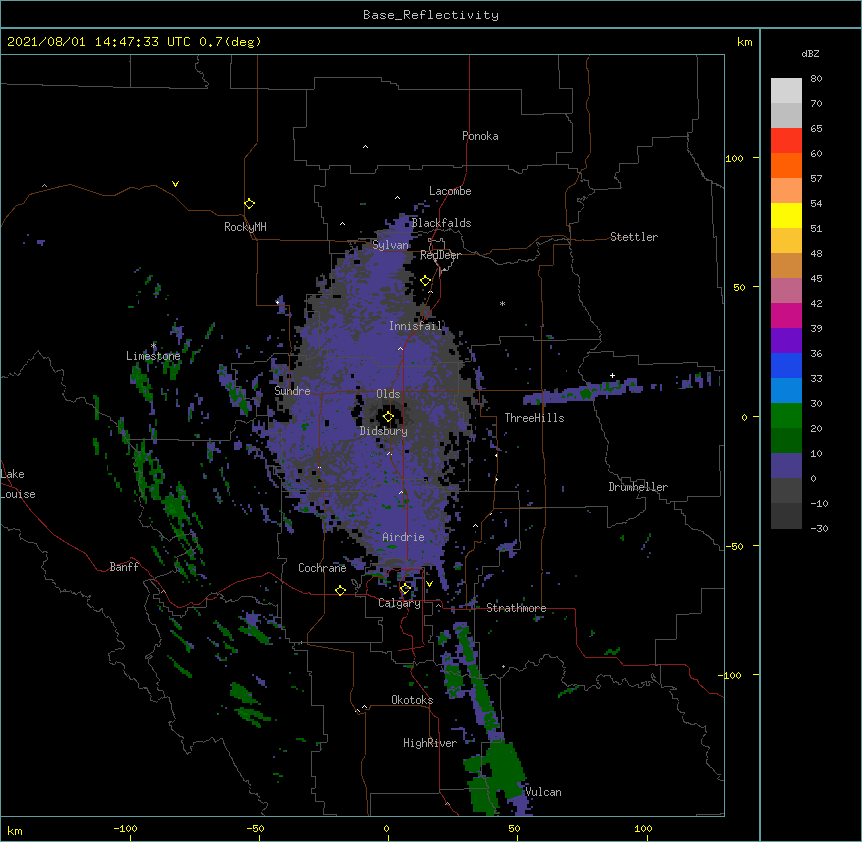Select the RedDeer city label

coord(440,255)
